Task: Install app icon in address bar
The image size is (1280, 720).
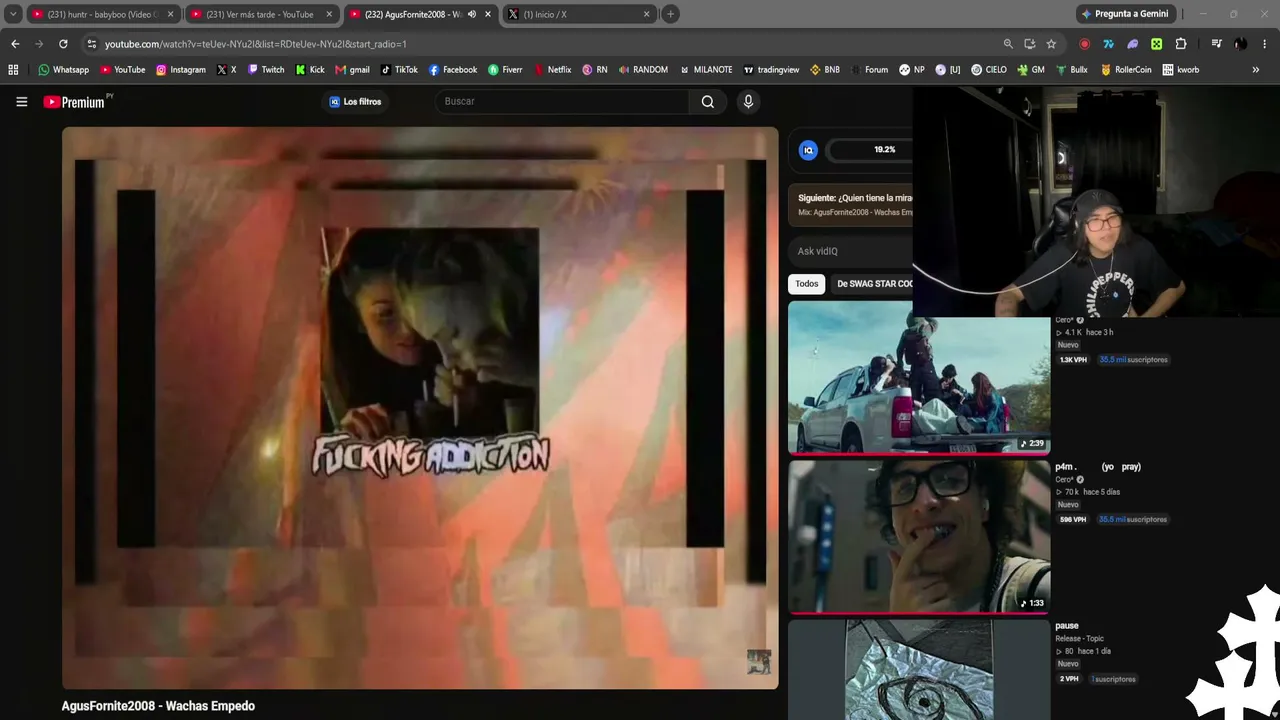Action: [x=1030, y=44]
